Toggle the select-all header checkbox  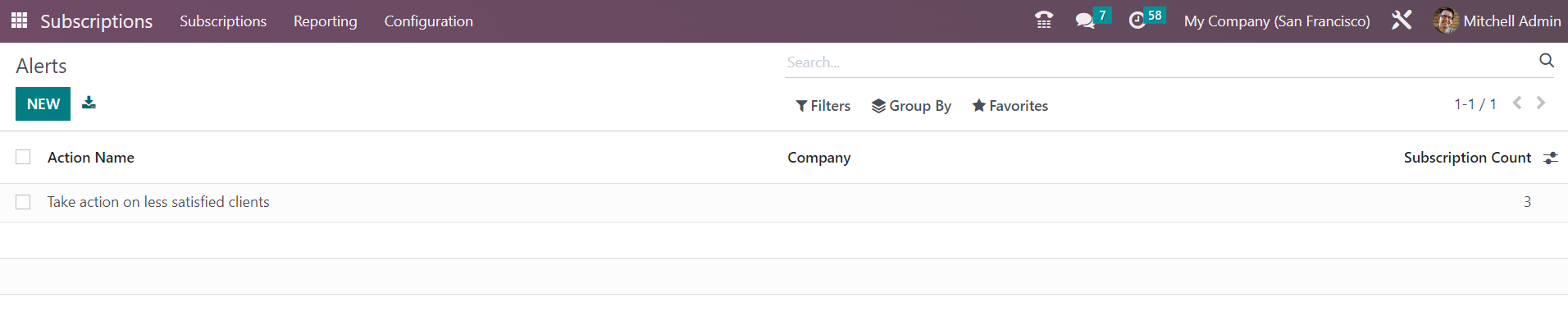(23, 157)
